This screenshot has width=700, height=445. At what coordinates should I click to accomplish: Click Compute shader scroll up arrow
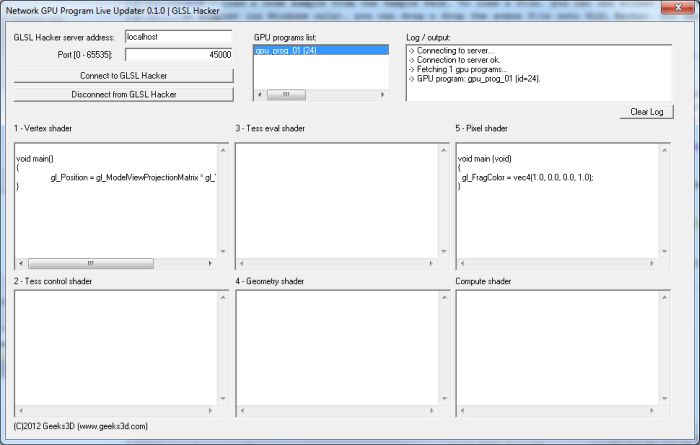664,297
